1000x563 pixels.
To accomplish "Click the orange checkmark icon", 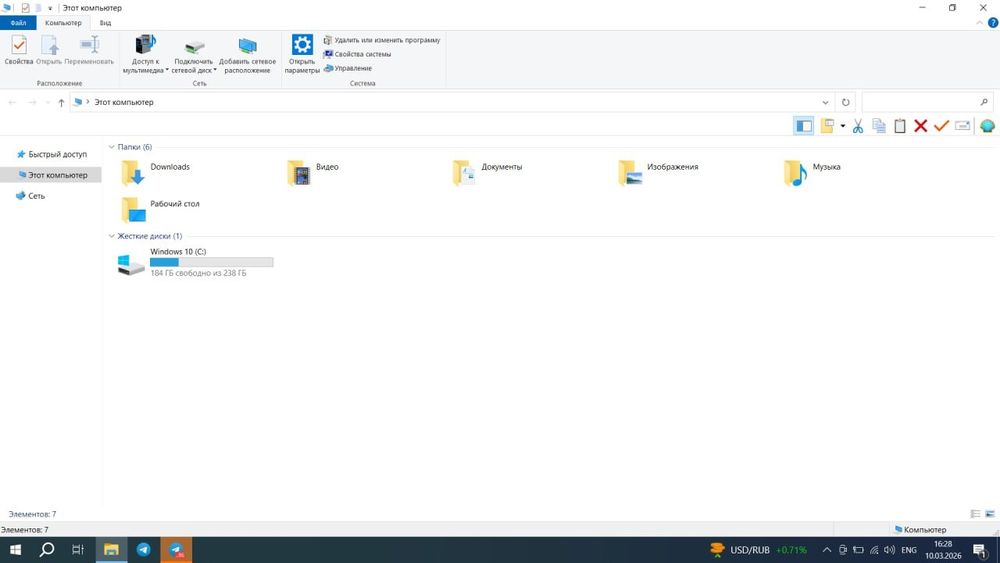I will click(x=941, y=126).
